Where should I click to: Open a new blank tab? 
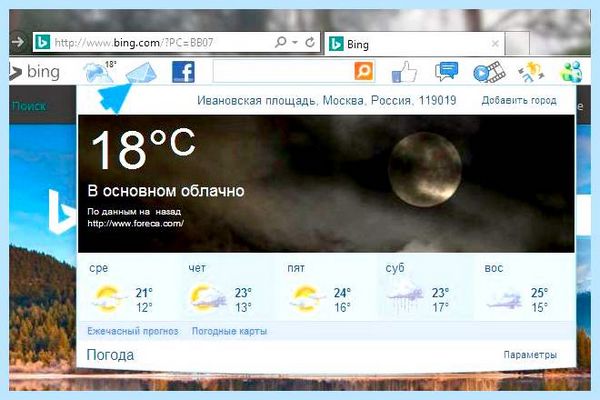click(x=517, y=43)
